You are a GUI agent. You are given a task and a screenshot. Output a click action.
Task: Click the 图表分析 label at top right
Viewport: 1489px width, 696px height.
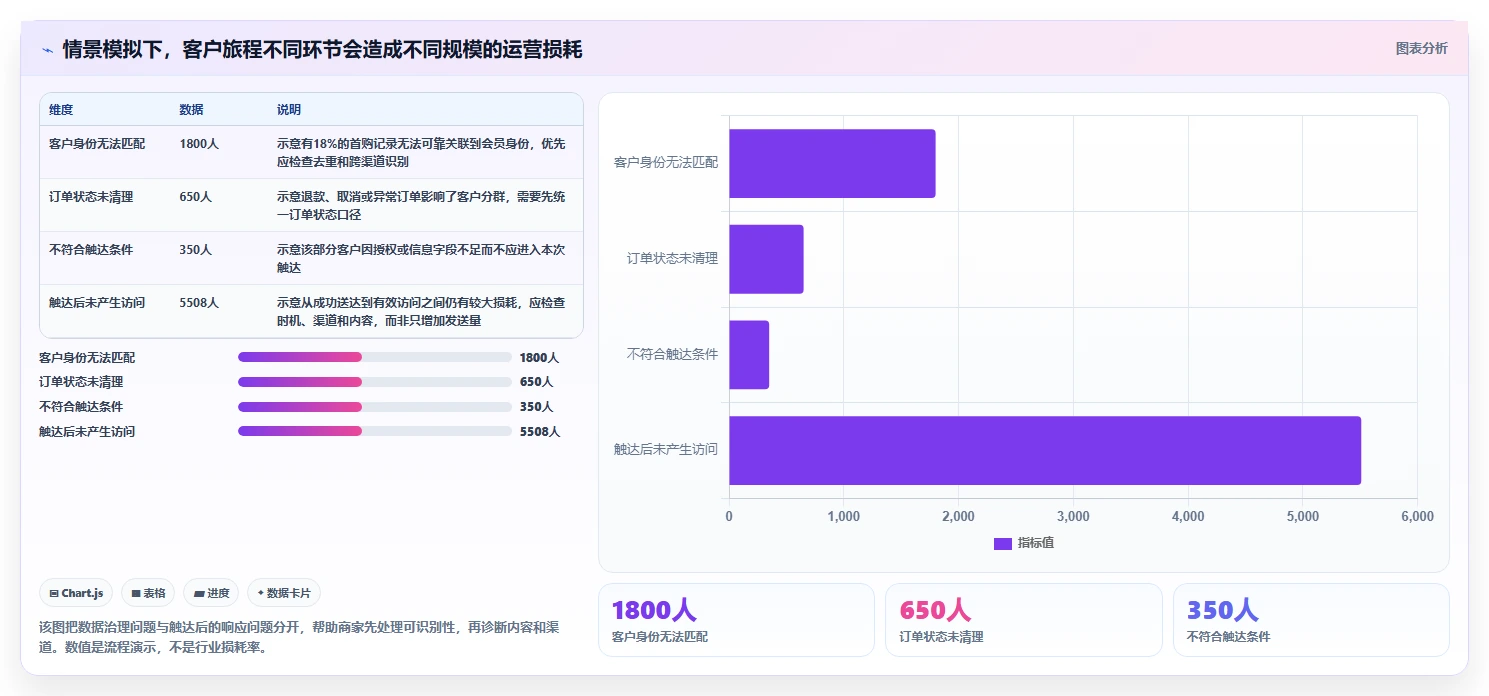click(1421, 48)
